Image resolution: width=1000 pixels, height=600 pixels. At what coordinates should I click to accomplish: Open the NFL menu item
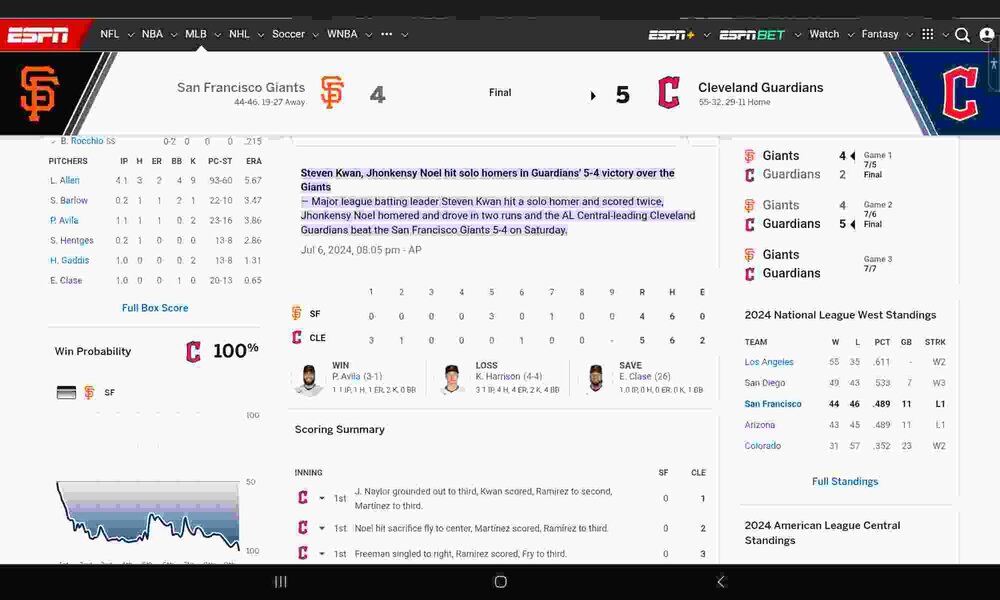[110, 34]
